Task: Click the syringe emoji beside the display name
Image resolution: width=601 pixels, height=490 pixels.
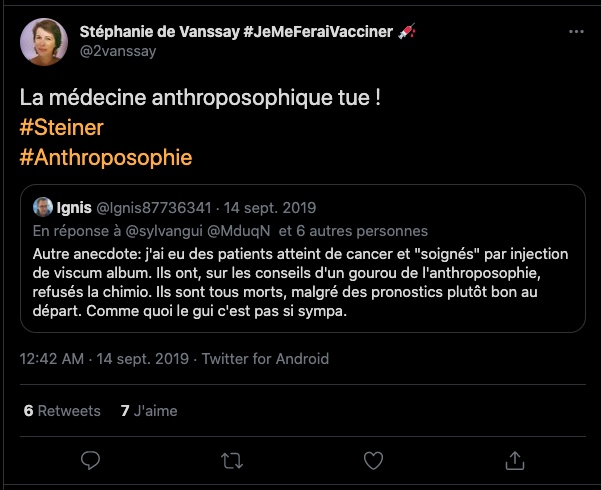Action: pyautogui.click(x=406, y=32)
